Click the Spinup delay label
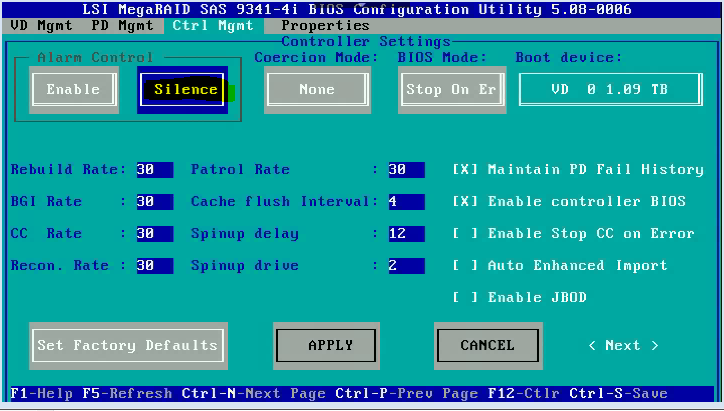Image resolution: width=724 pixels, height=411 pixels. click(245, 234)
